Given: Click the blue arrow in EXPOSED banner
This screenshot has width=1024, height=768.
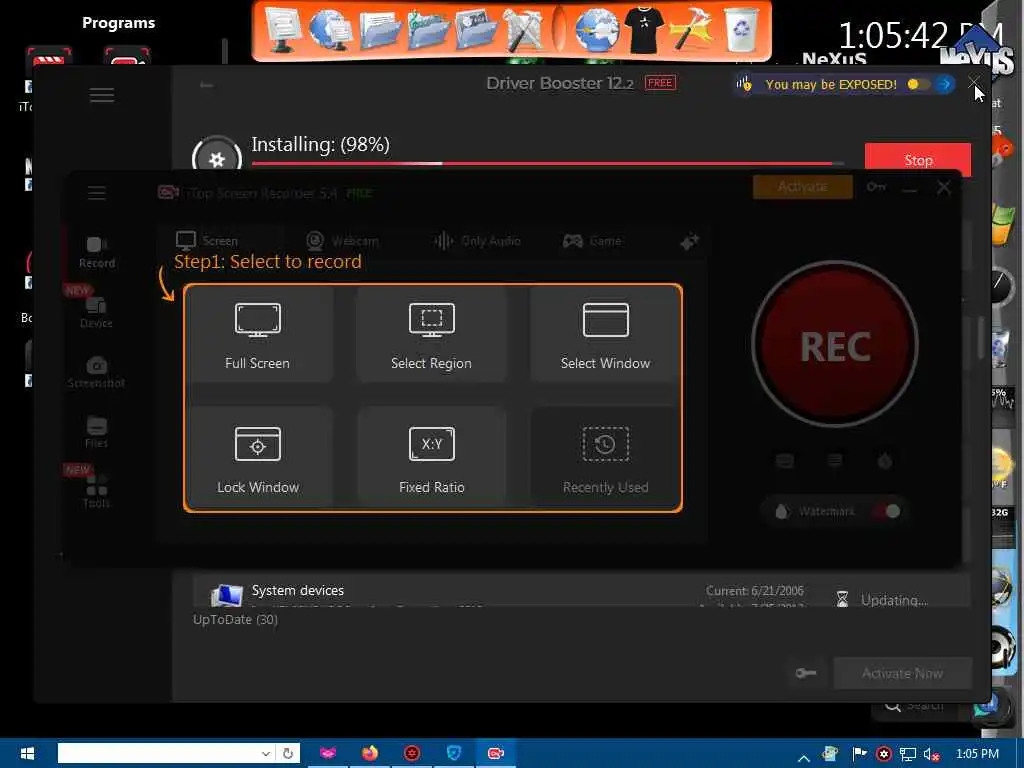Looking at the screenshot, I should 944,84.
